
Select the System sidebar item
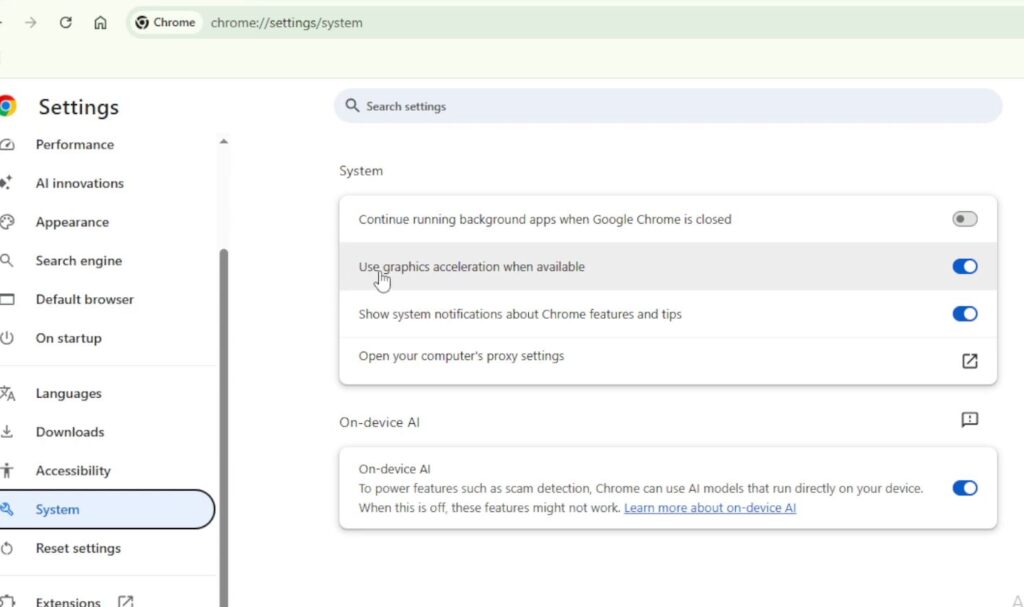(106, 509)
